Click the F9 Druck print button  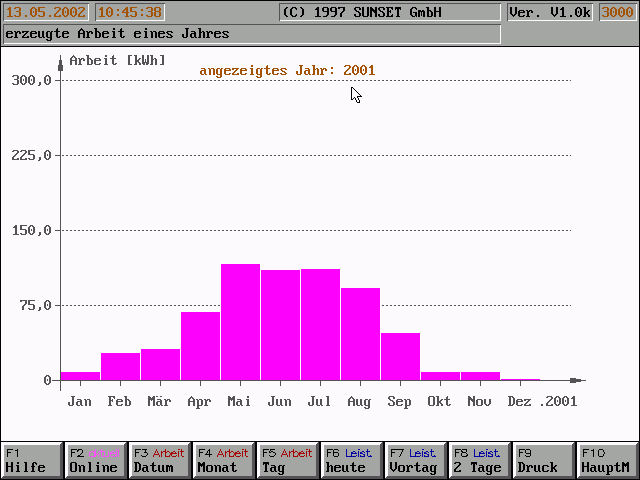click(544, 460)
